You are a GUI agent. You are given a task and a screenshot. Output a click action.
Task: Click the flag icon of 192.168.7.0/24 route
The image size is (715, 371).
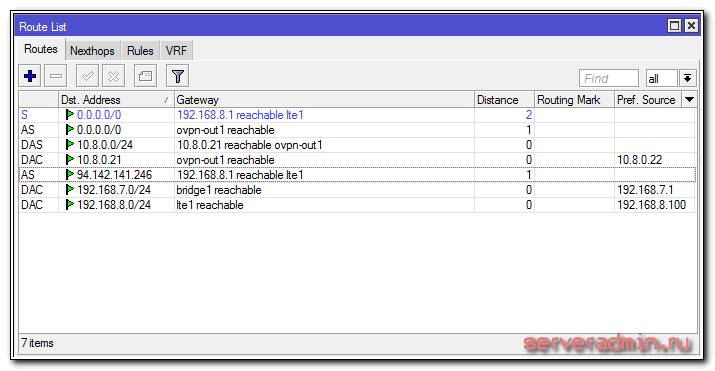coord(70,190)
